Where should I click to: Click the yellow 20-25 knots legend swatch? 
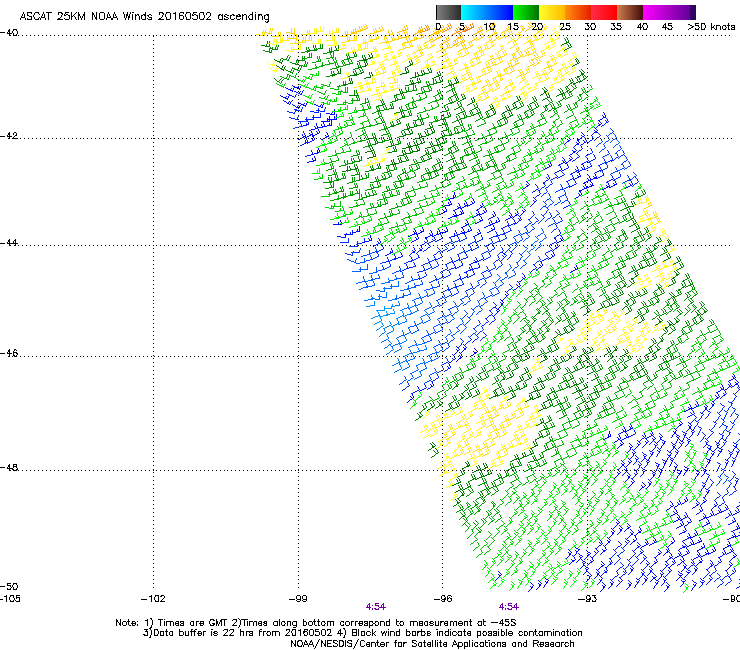point(552,12)
